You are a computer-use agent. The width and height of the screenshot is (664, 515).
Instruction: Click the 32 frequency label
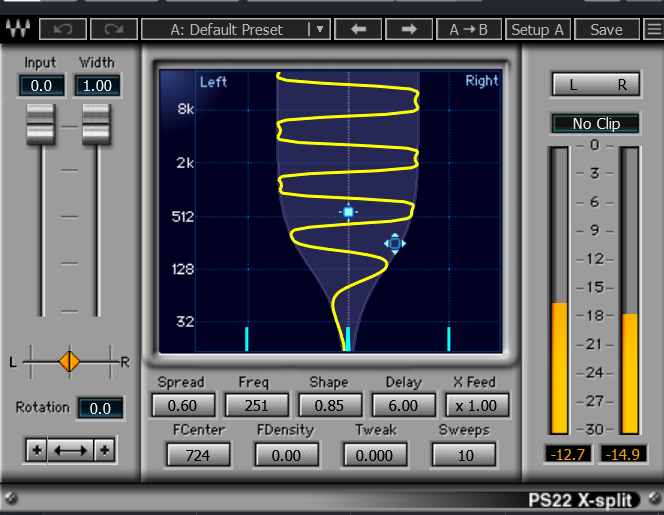(x=185, y=322)
